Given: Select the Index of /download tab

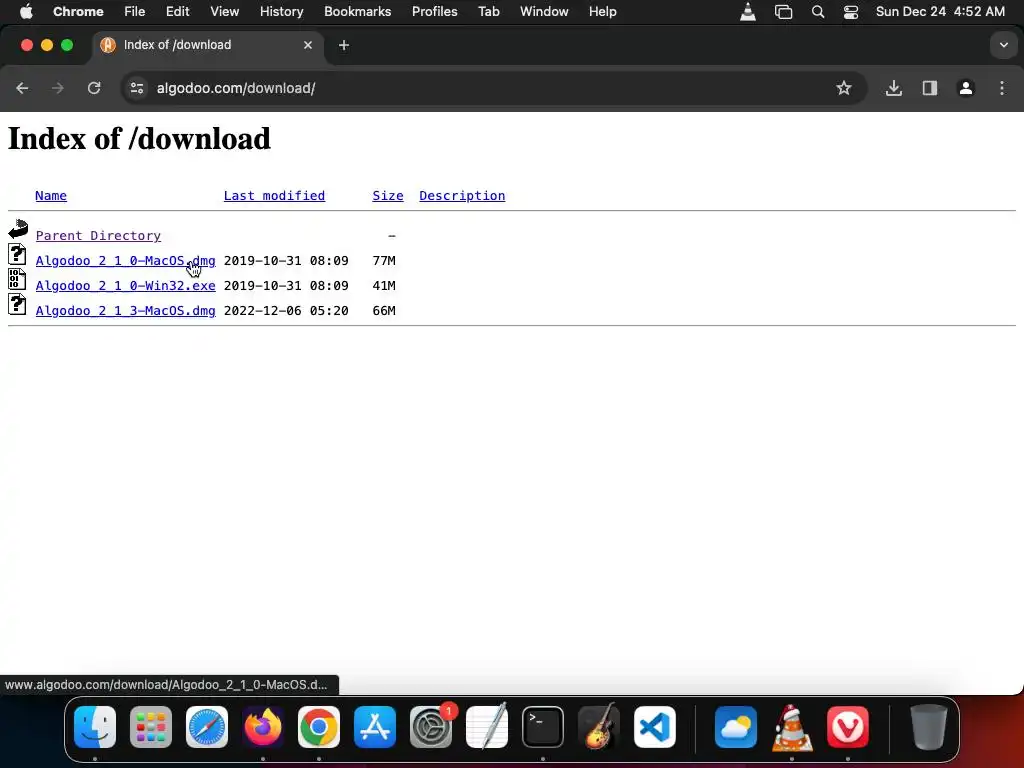Looking at the screenshot, I should pos(208,45).
